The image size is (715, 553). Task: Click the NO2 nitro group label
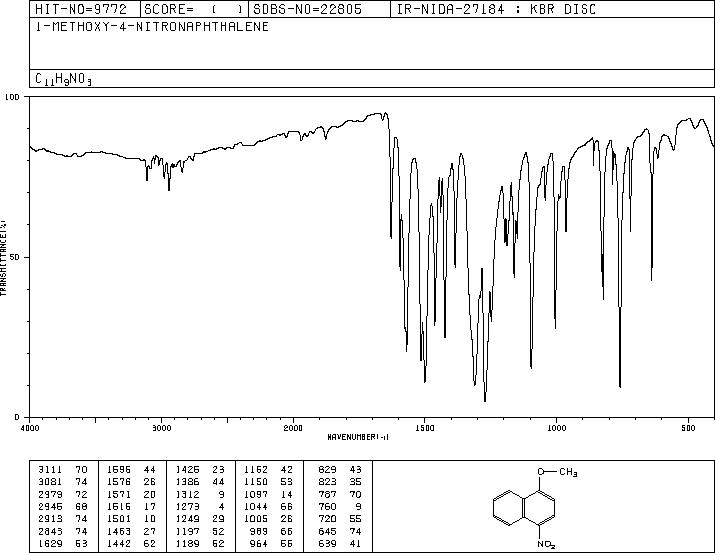click(x=546, y=544)
